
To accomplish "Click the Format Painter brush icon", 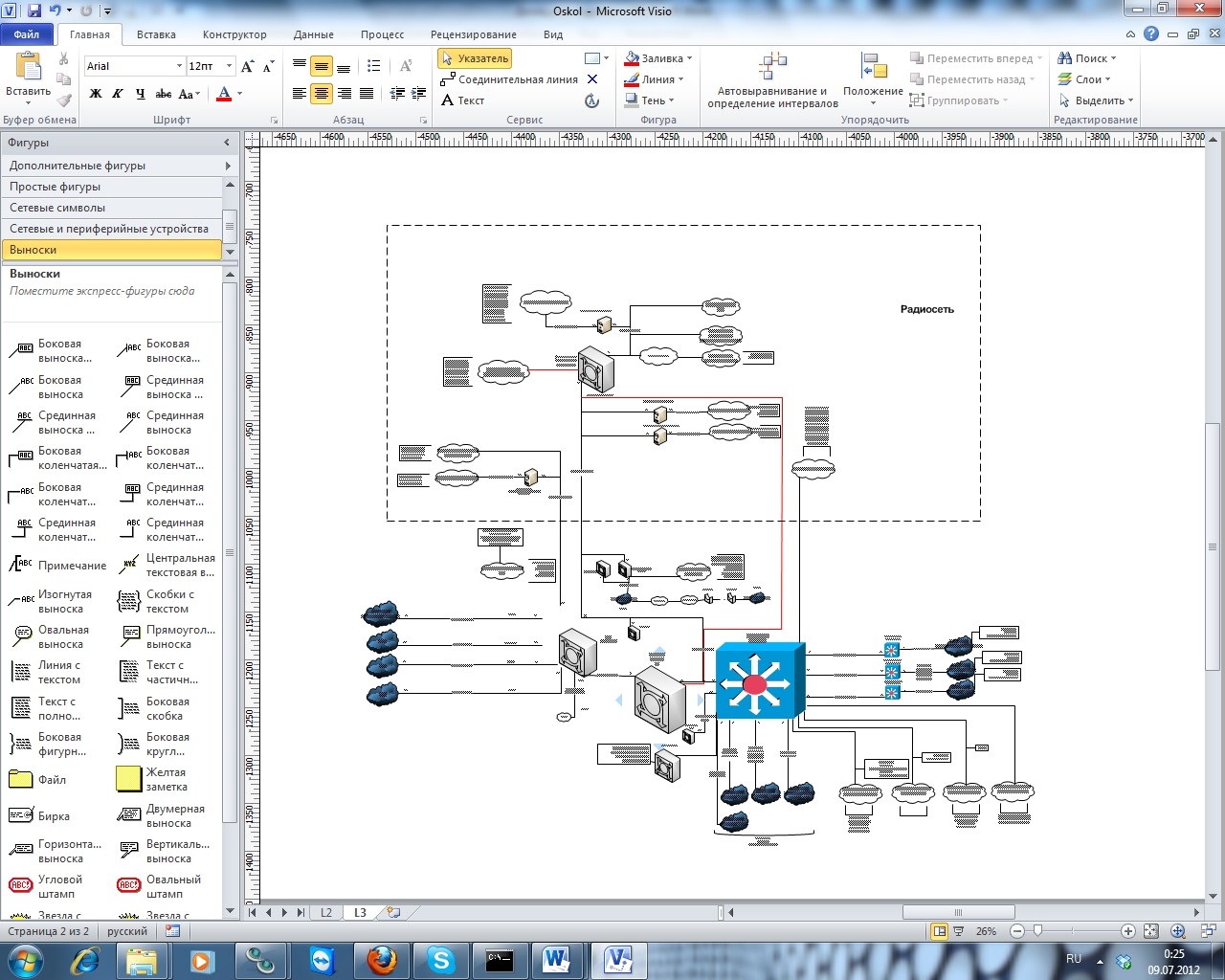I will (x=63, y=100).
